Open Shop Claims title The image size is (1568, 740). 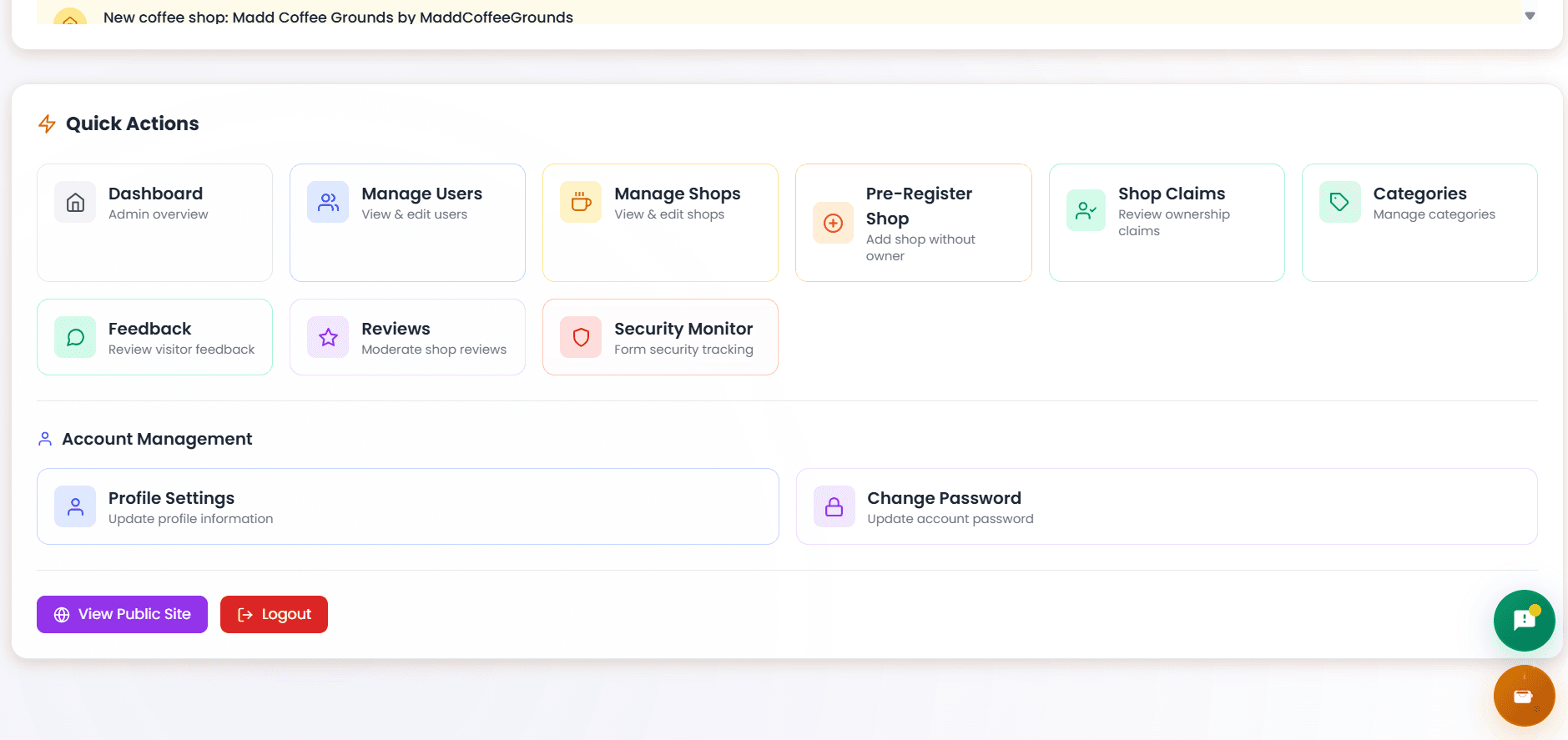[x=1172, y=194]
